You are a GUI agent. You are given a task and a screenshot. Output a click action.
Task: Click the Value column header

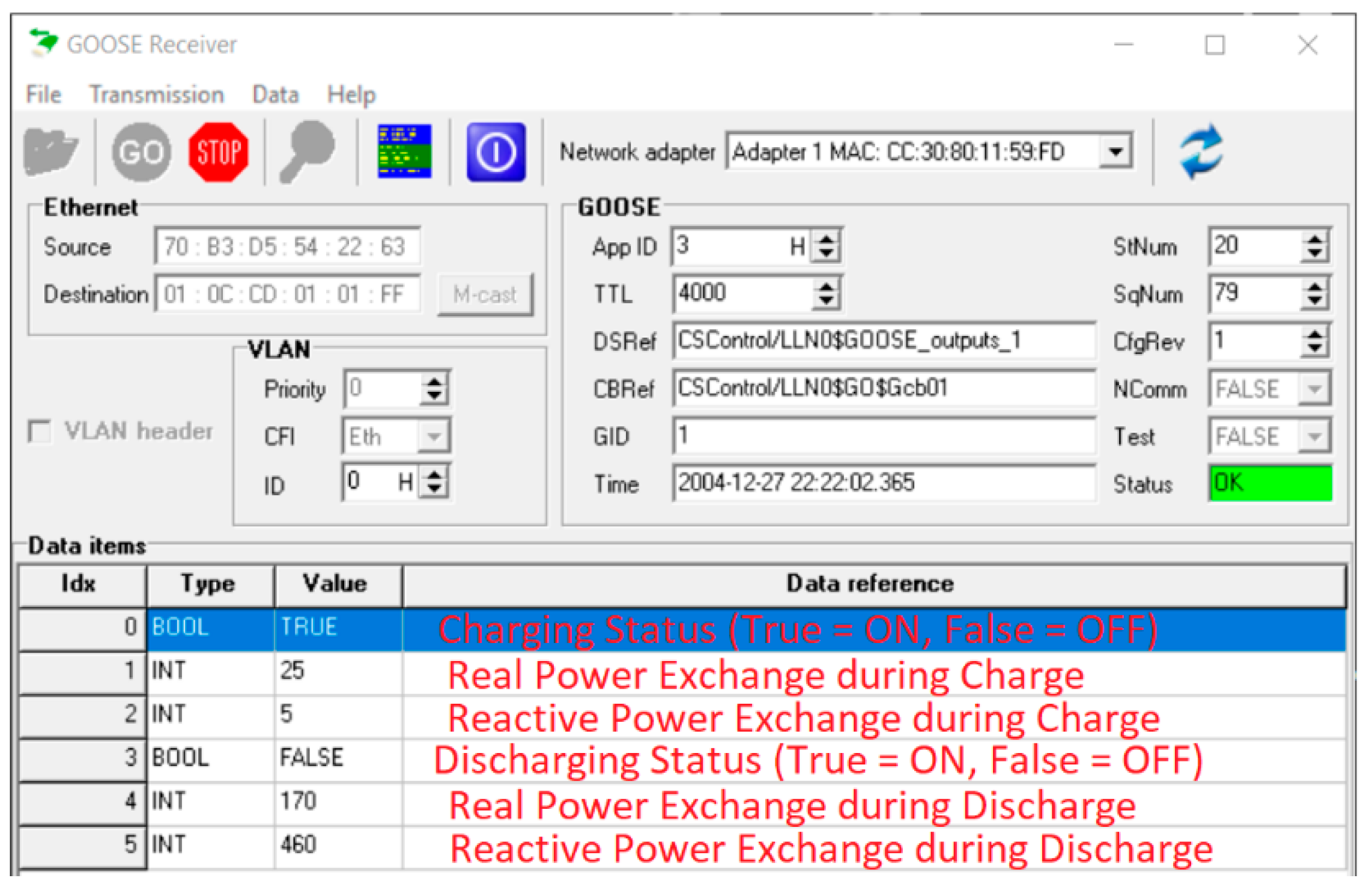(339, 586)
